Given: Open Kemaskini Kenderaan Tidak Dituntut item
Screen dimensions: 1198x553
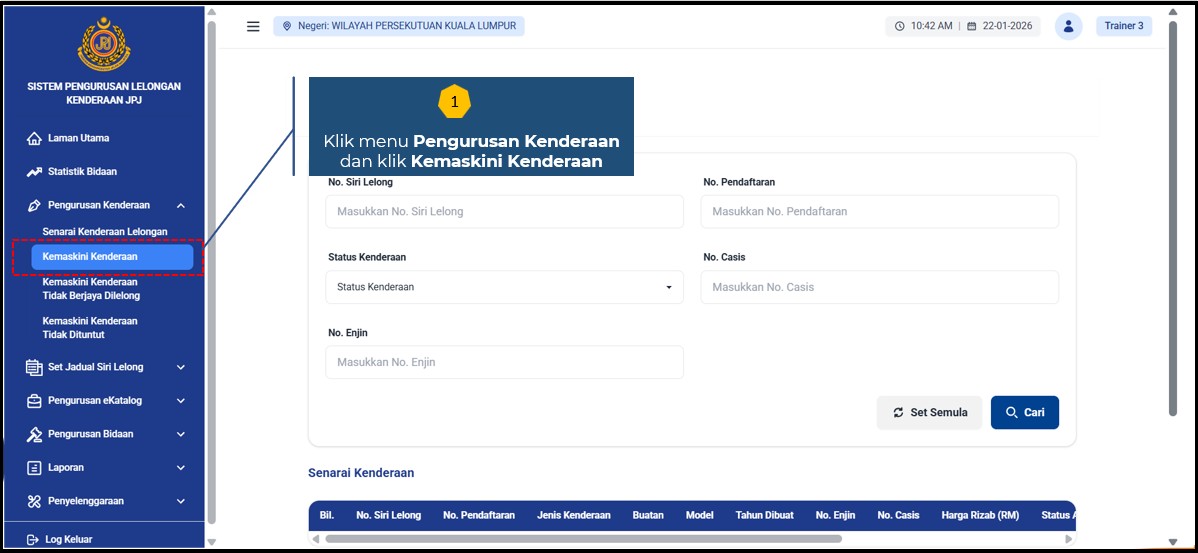Looking at the screenshot, I should 90,328.
